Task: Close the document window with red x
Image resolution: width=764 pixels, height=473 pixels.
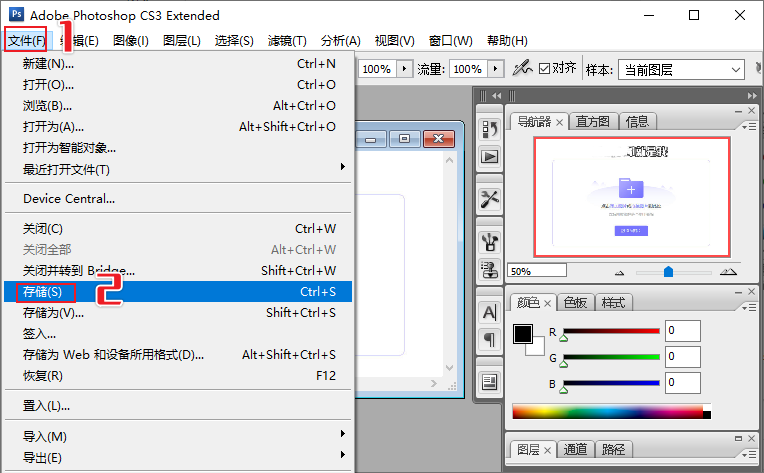Action: pyautogui.click(x=439, y=139)
